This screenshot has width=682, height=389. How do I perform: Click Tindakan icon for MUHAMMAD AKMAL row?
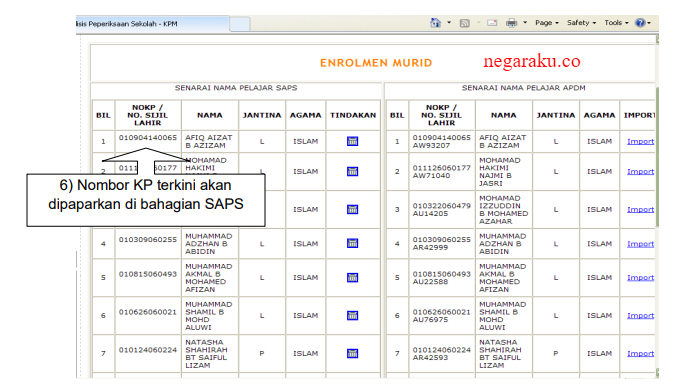(x=352, y=278)
